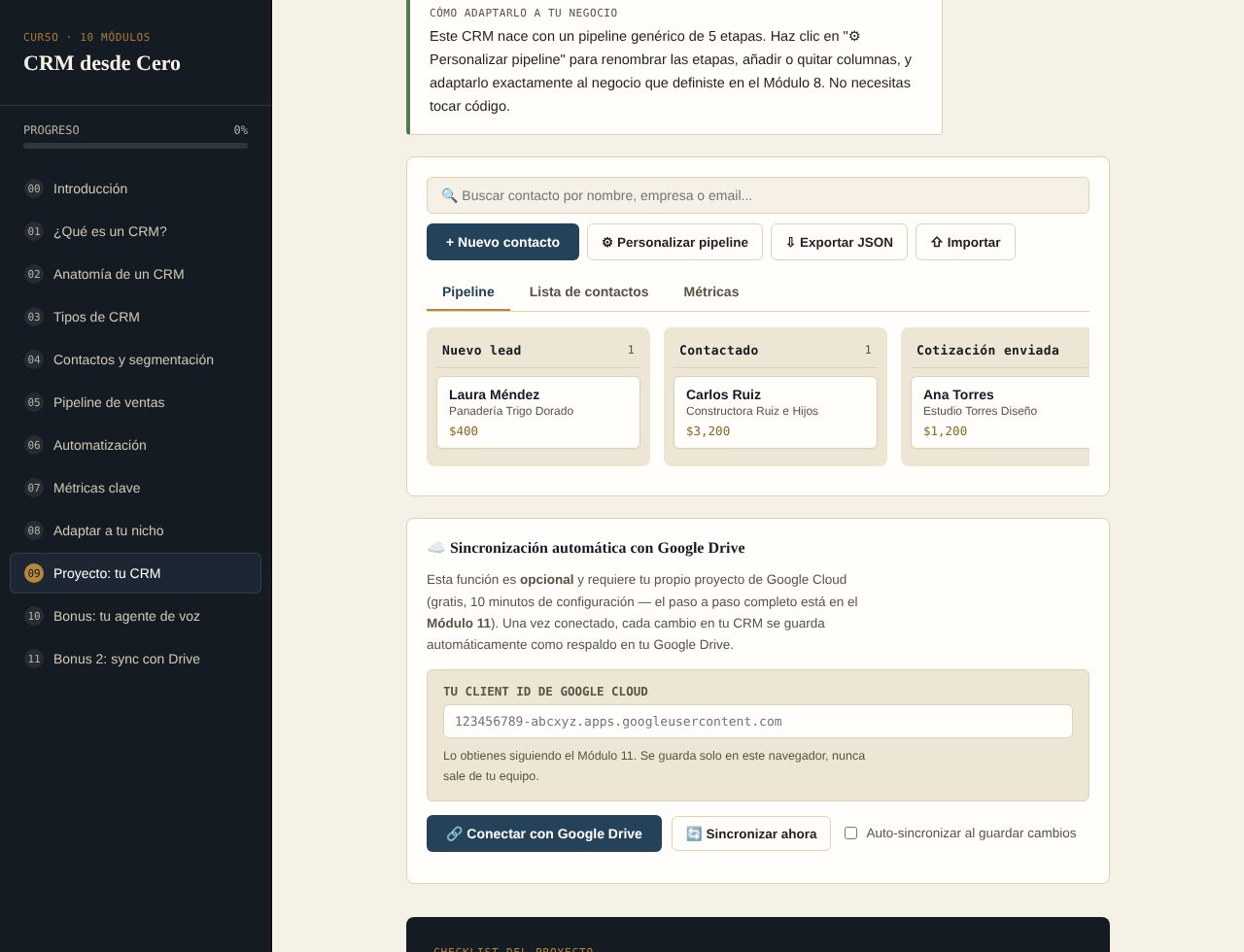Open Personalizar pipeline settings
This screenshot has height=952, width=1244.
point(674,242)
